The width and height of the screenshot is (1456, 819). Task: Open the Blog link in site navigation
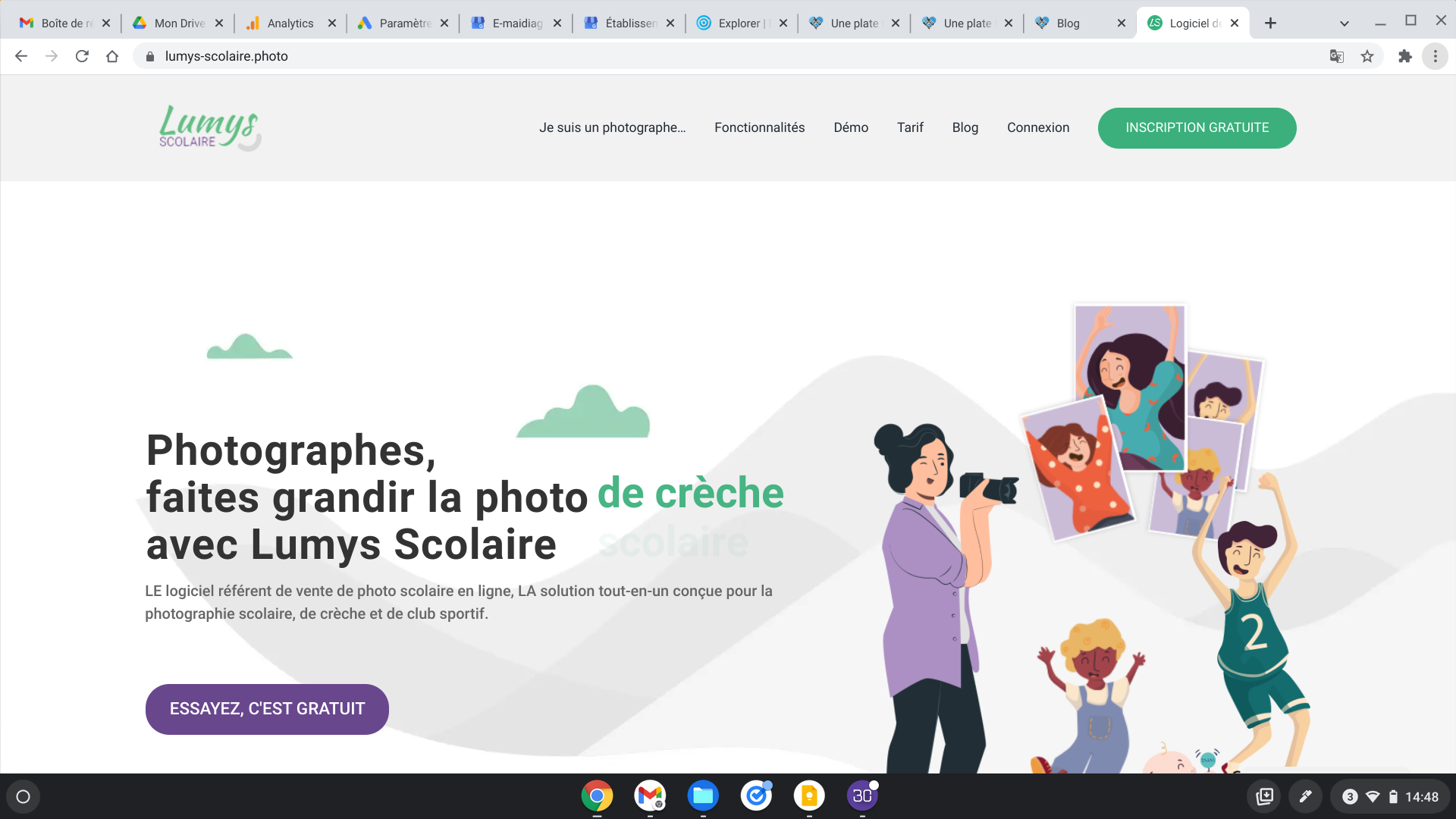(965, 127)
